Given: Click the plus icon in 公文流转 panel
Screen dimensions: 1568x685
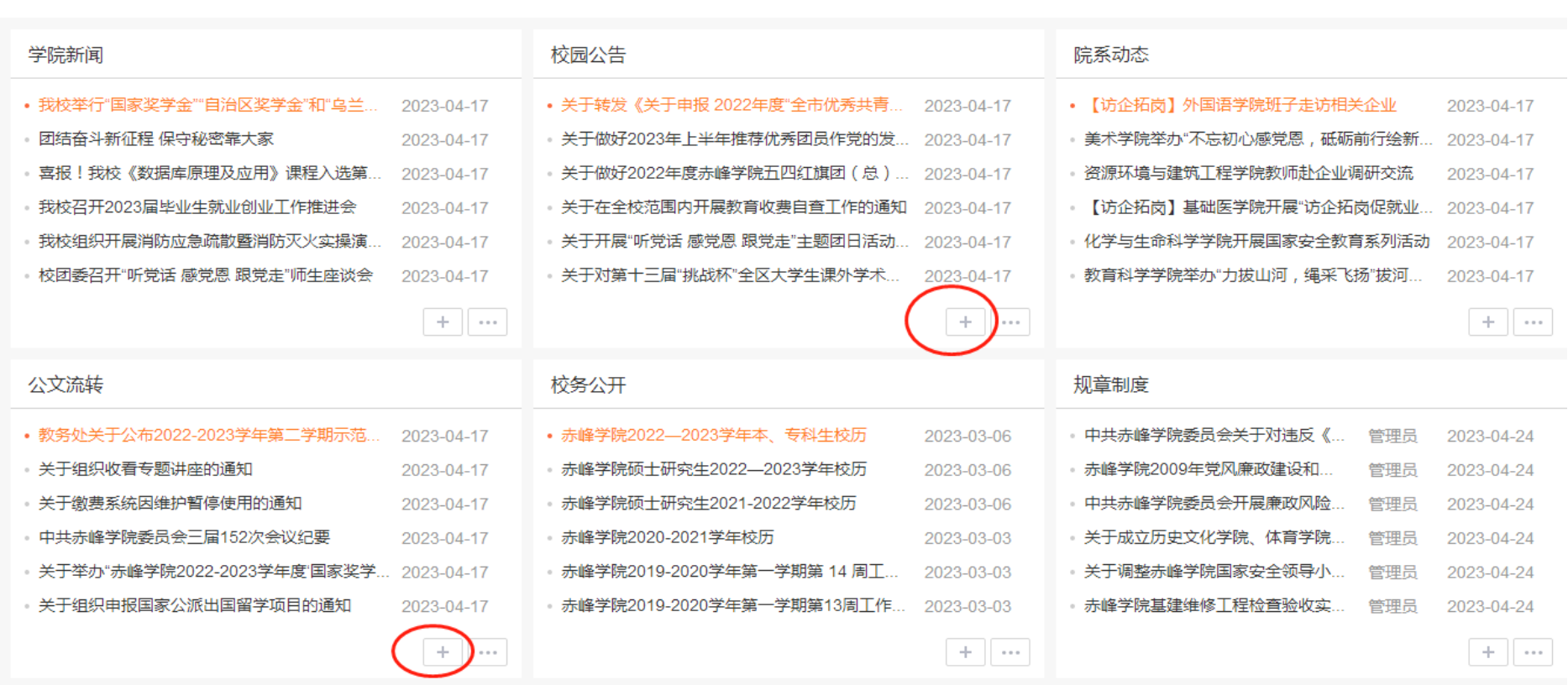Looking at the screenshot, I should coord(443,652).
